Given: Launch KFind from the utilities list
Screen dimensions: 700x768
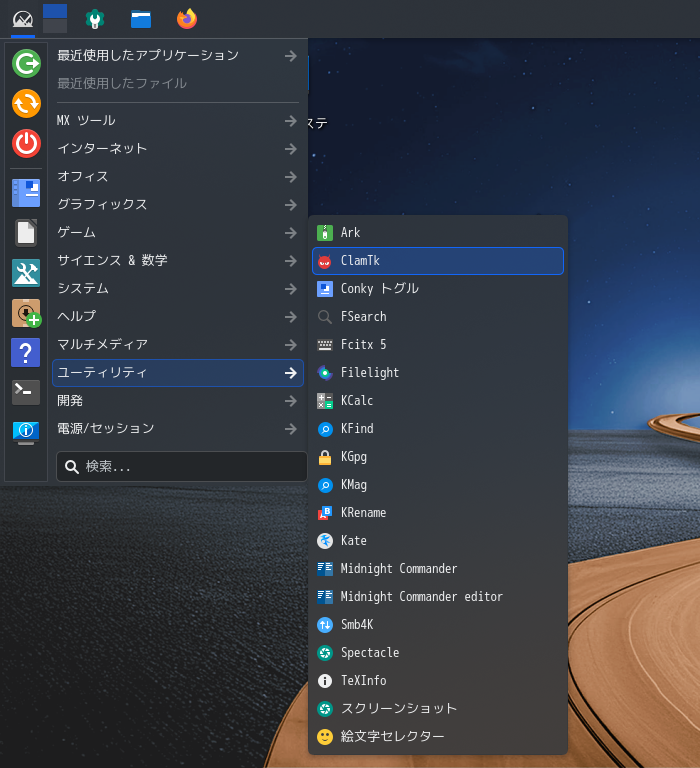Looking at the screenshot, I should pos(438,429).
